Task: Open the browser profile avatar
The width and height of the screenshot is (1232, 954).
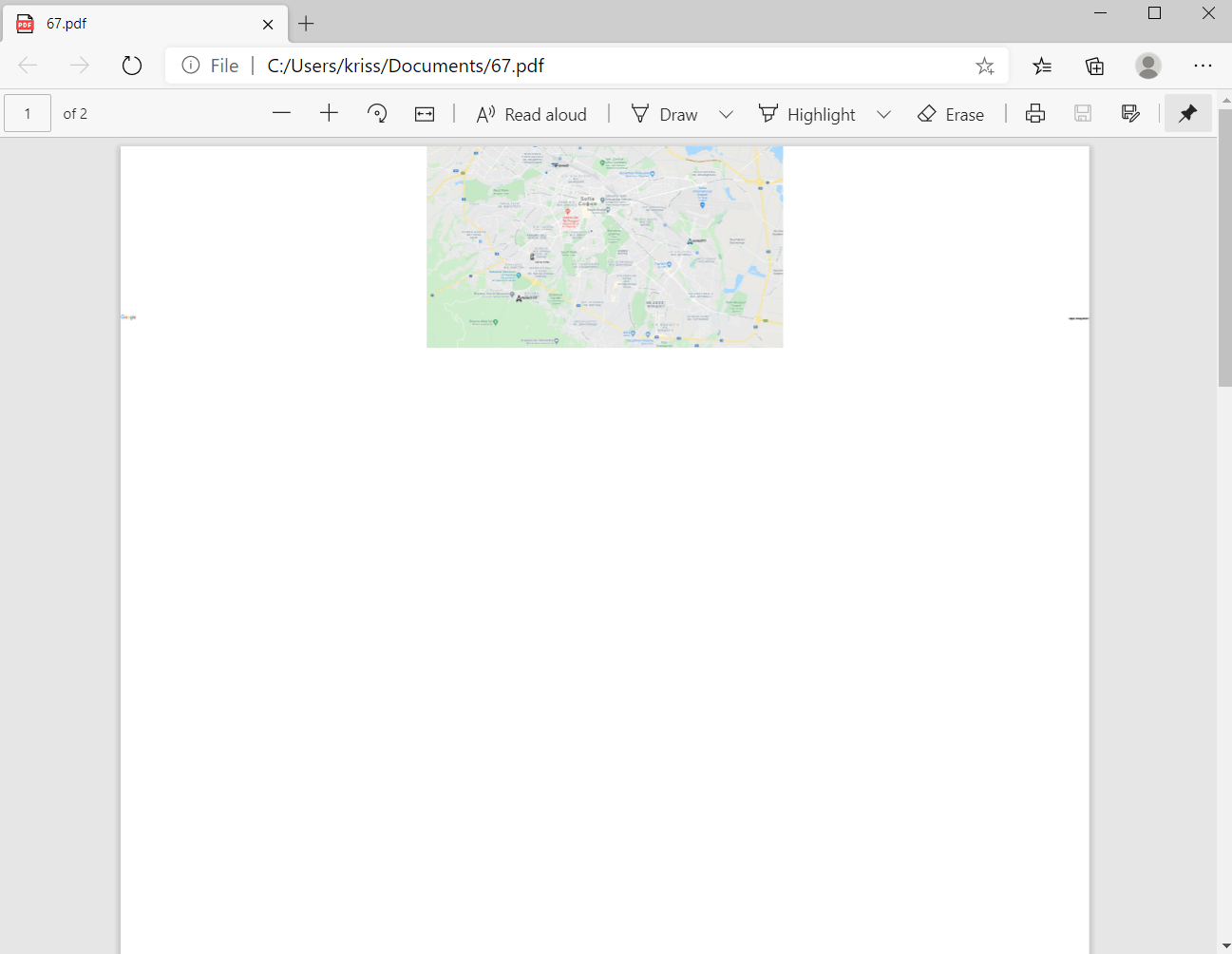Action: coord(1148,66)
